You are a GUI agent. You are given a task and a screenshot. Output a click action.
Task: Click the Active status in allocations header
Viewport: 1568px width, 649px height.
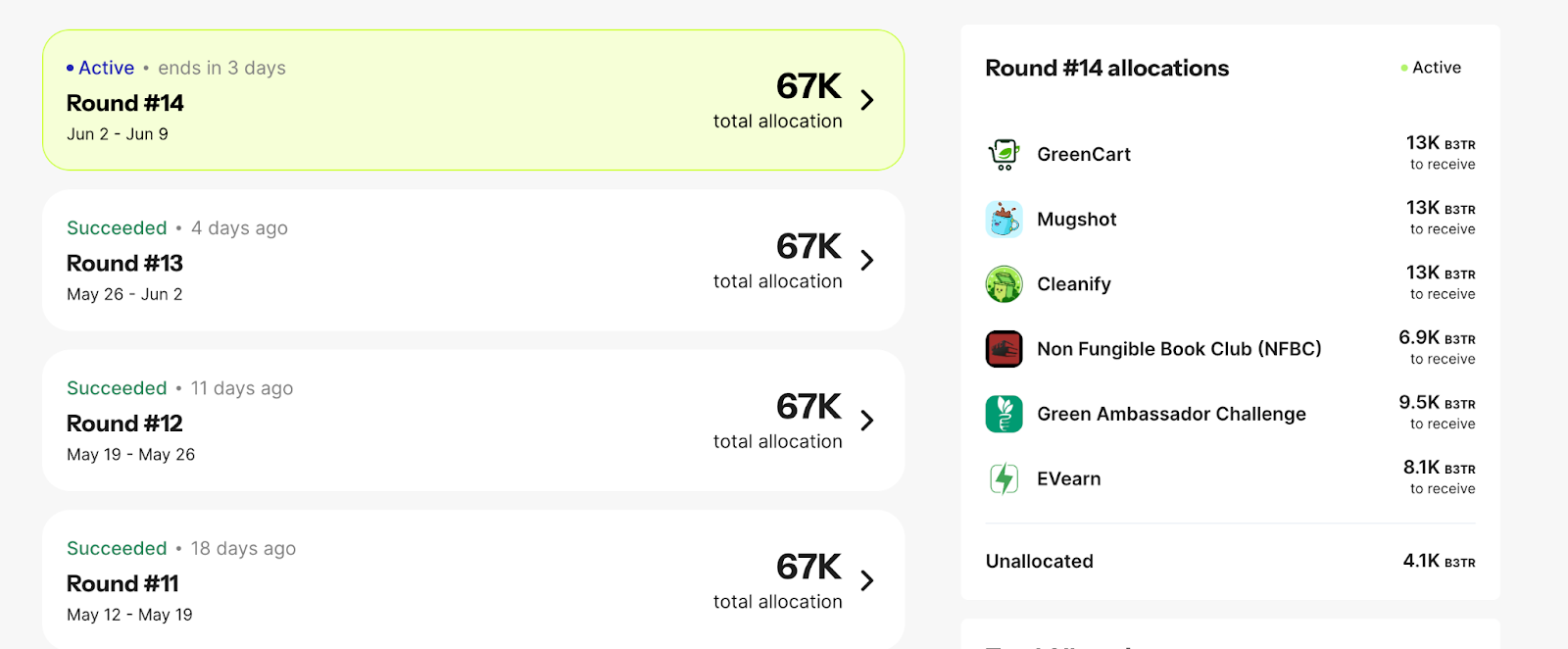tap(1436, 68)
